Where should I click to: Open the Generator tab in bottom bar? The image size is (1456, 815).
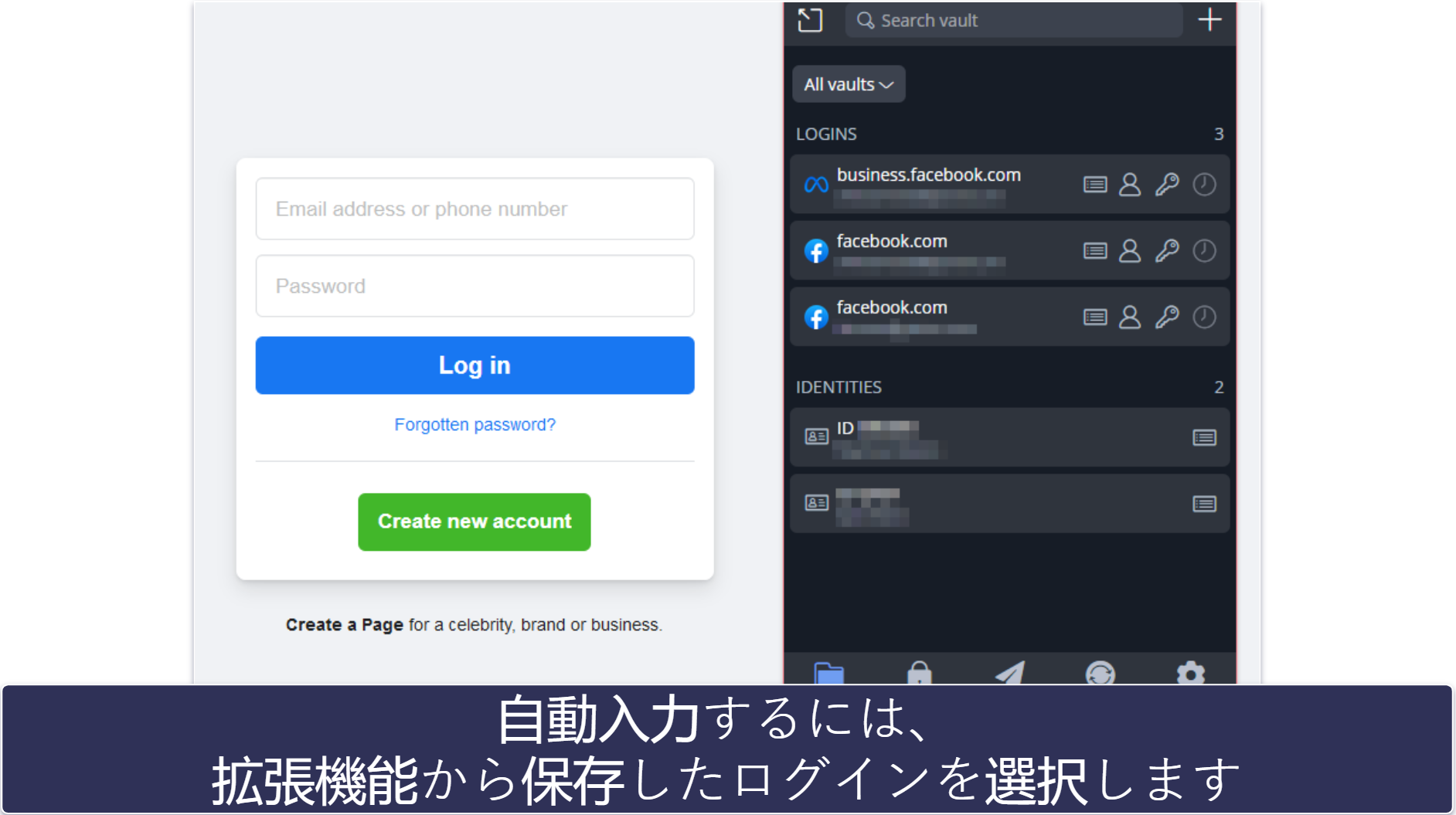(1100, 673)
